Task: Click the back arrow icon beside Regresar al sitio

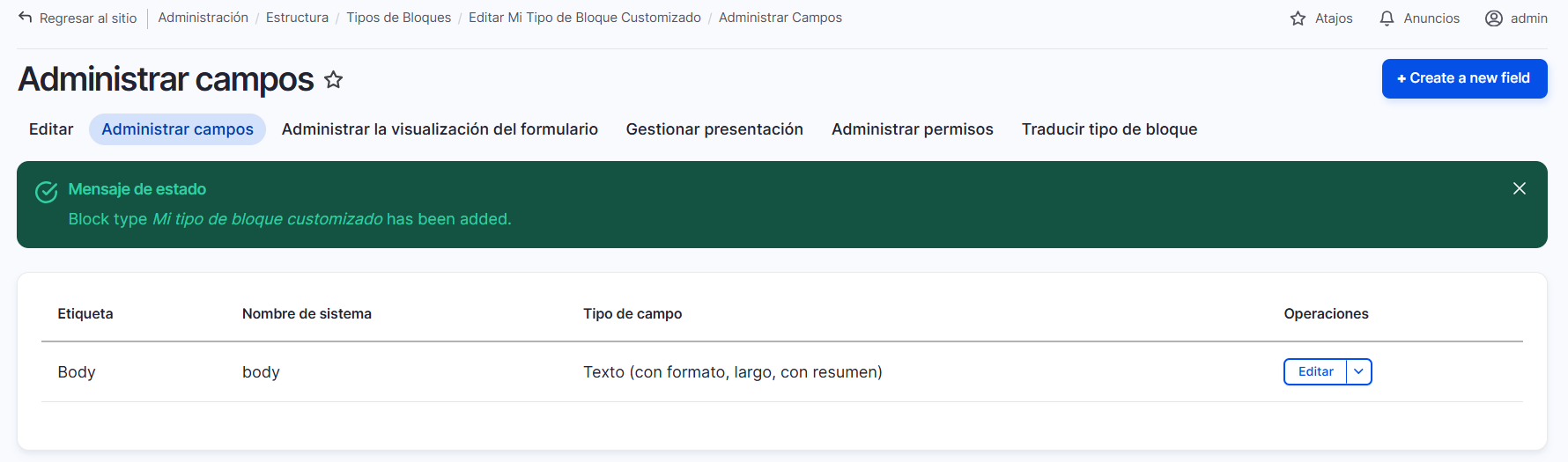Action: (25, 18)
